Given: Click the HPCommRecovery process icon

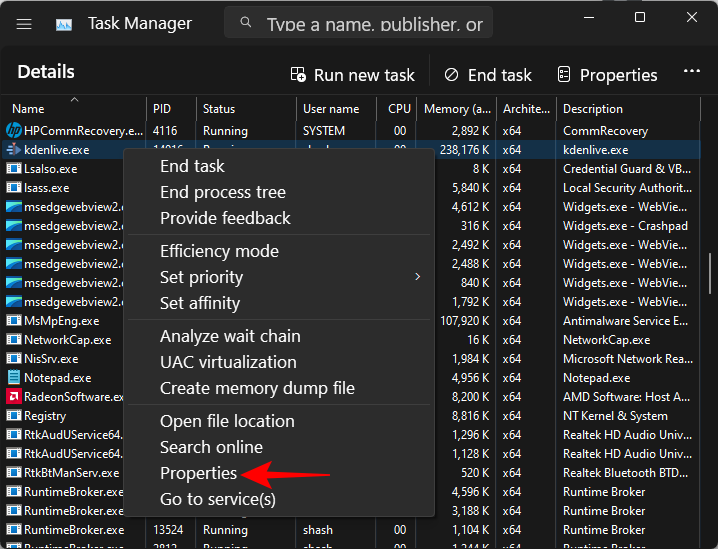Looking at the screenshot, I should [x=14, y=131].
